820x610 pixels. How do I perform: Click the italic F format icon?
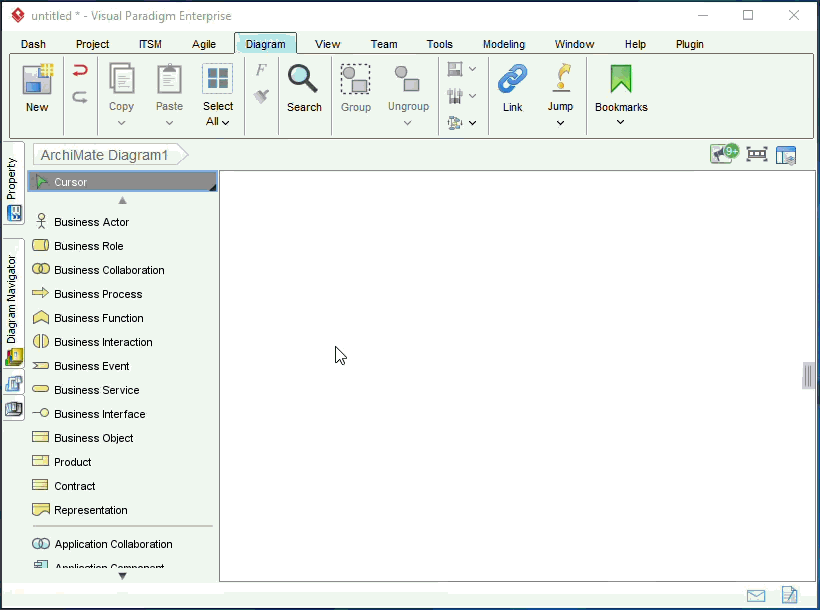[x=261, y=70]
